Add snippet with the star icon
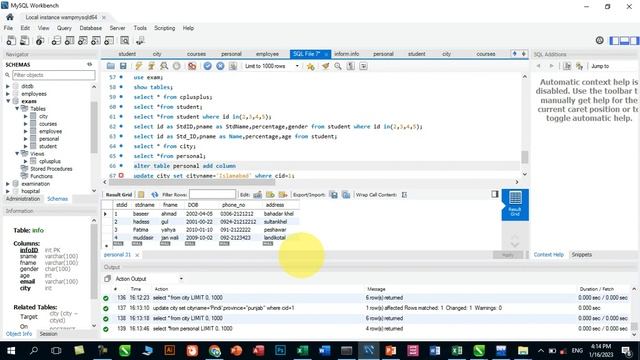The image size is (640, 360). 311,66
